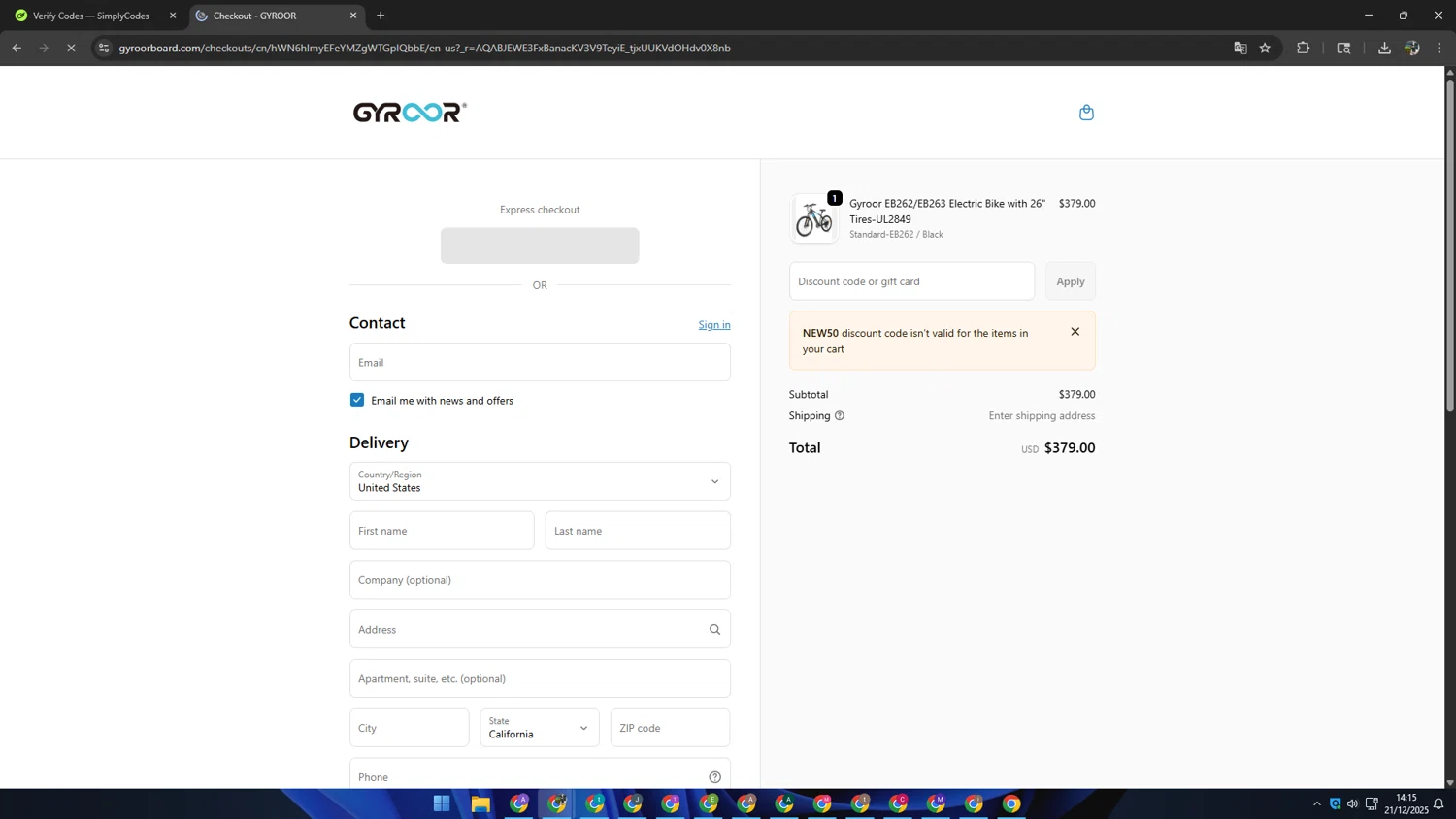Click the browser profile avatar icon
The width and height of the screenshot is (1456, 819).
click(x=1412, y=48)
